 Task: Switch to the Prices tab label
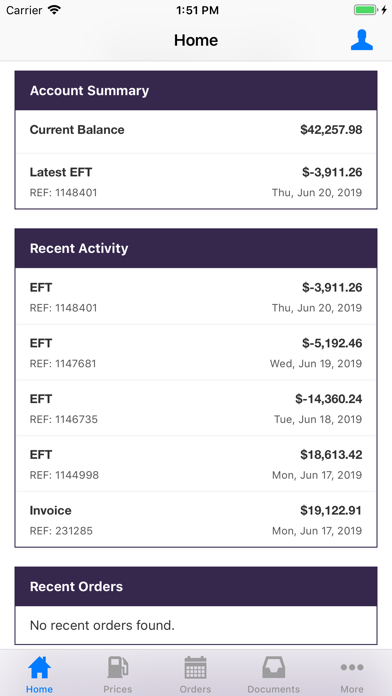point(118,689)
